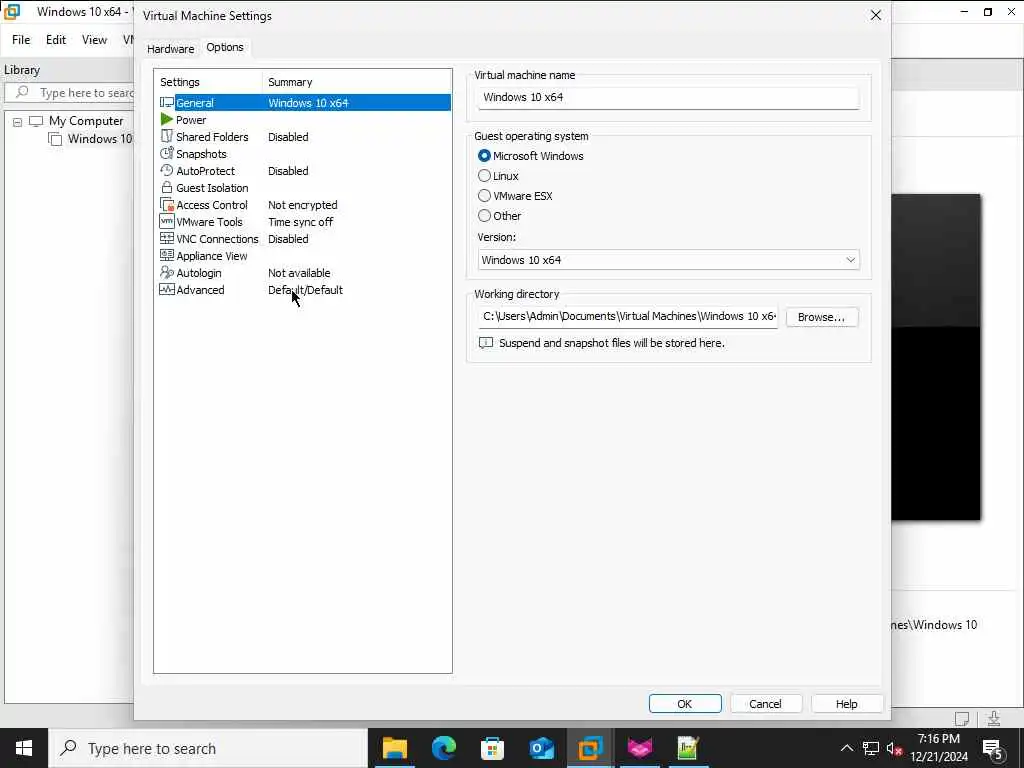Click the Browse... button
1024x768 pixels.
(x=821, y=317)
